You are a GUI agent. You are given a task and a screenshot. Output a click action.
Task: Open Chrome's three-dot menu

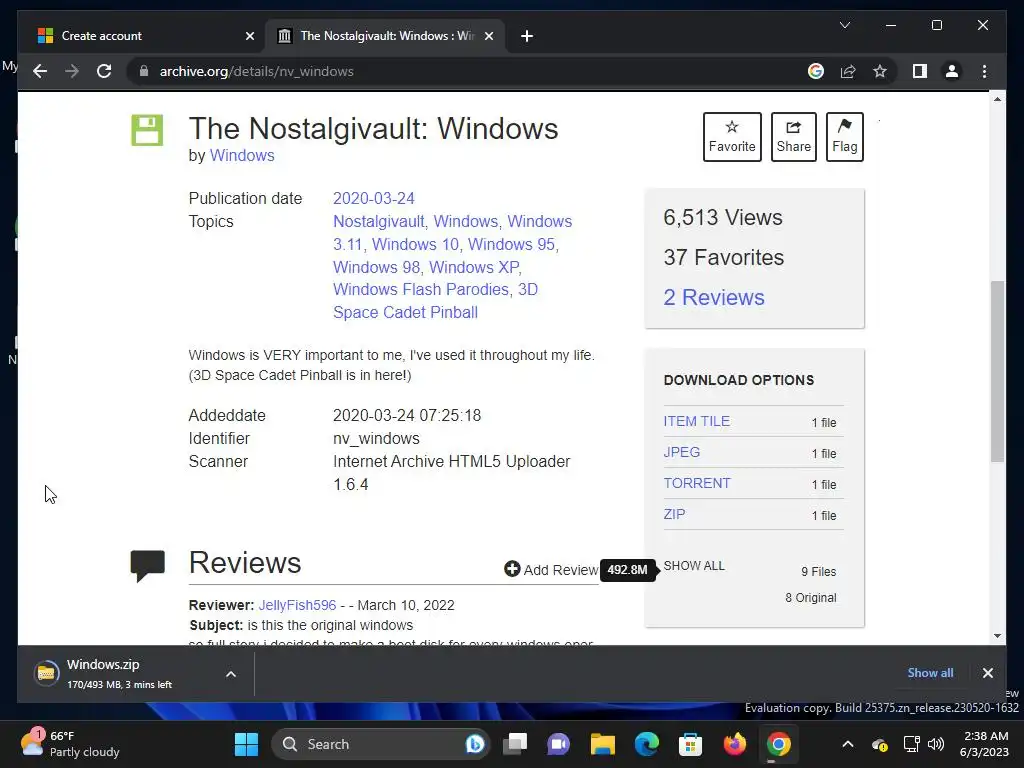point(984,71)
